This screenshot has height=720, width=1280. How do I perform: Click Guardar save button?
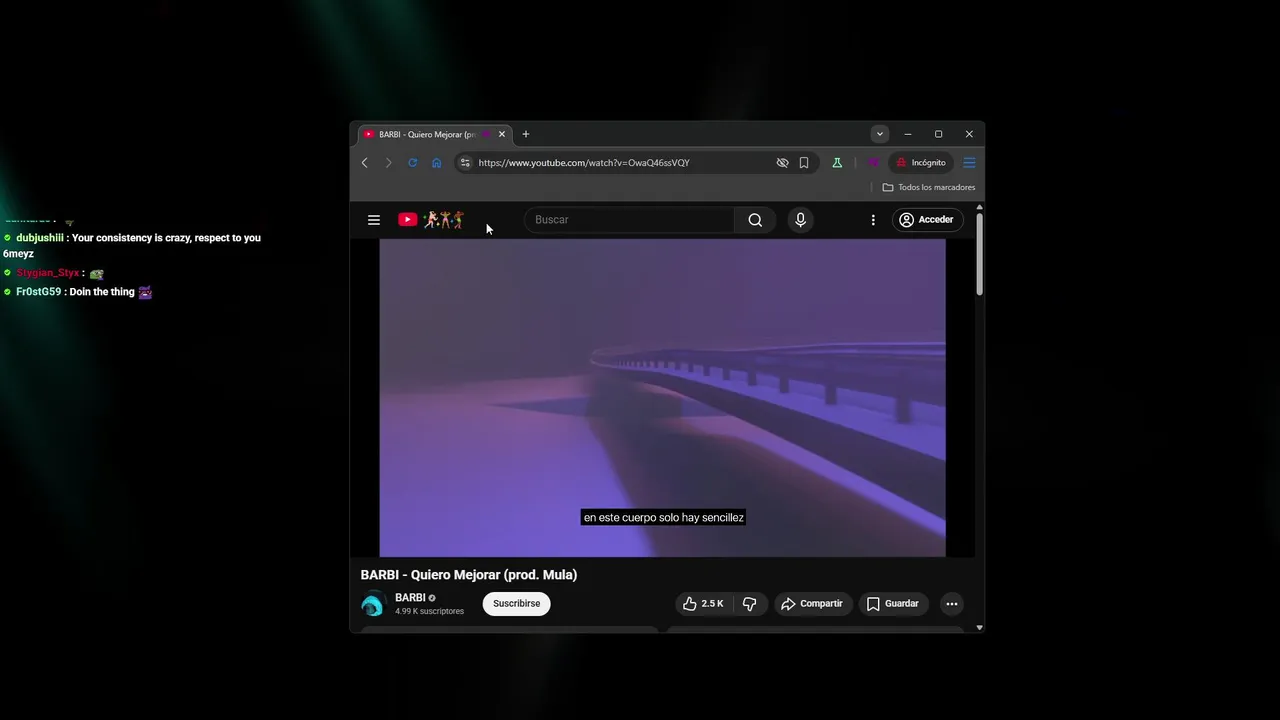pyautogui.click(x=893, y=604)
